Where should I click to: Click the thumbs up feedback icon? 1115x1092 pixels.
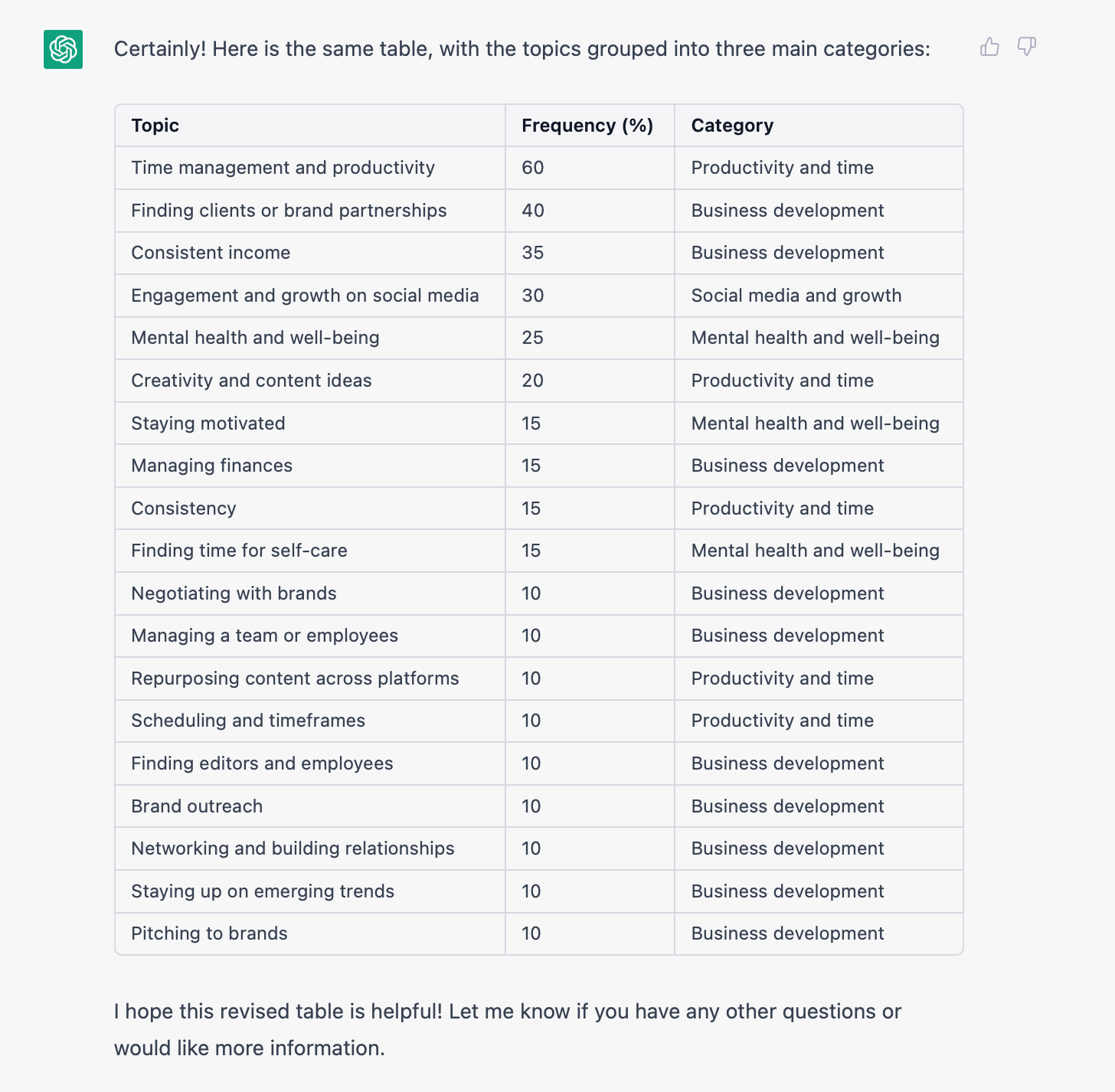(x=989, y=47)
